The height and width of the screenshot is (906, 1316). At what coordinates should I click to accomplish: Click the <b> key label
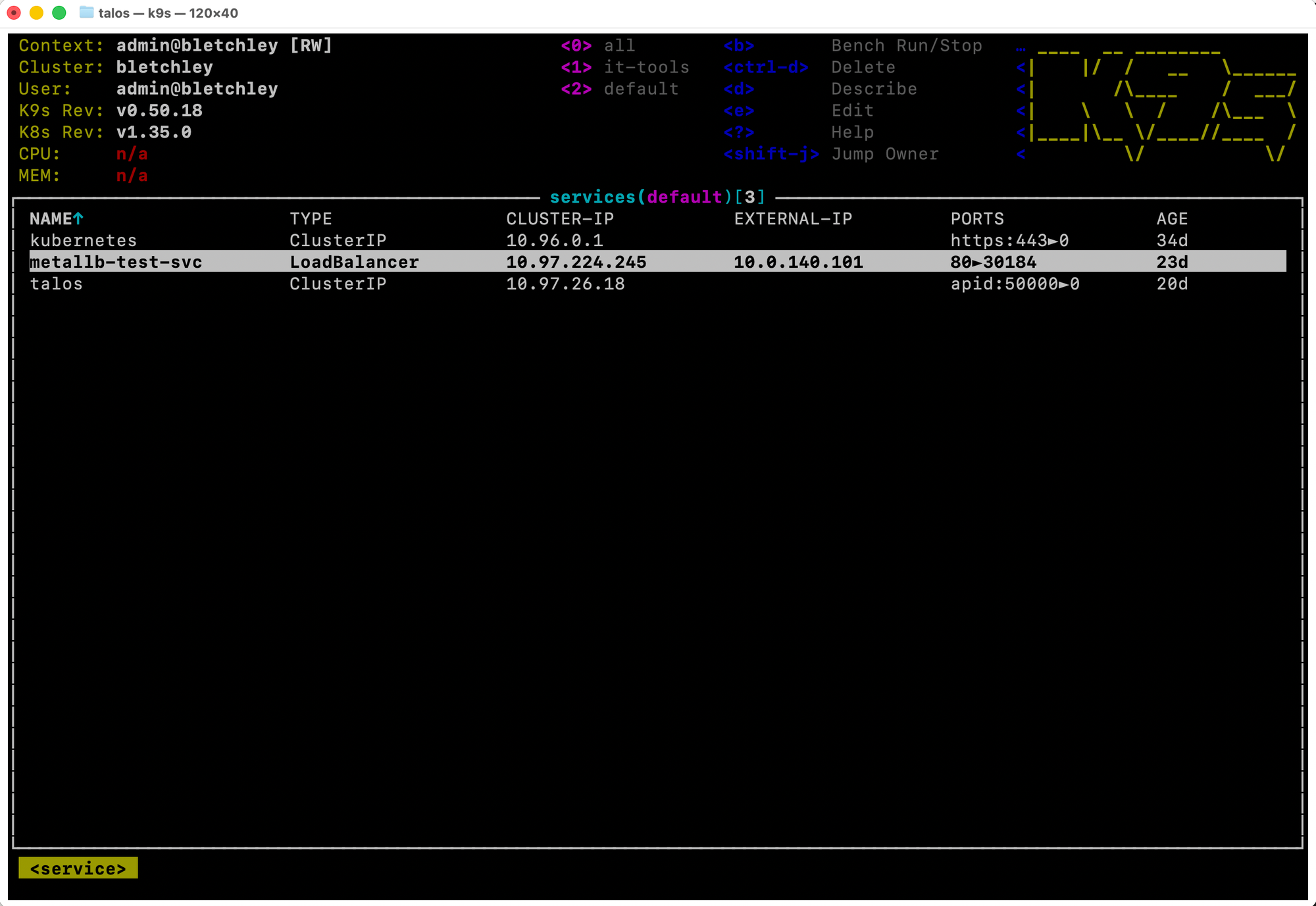[x=739, y=45]
